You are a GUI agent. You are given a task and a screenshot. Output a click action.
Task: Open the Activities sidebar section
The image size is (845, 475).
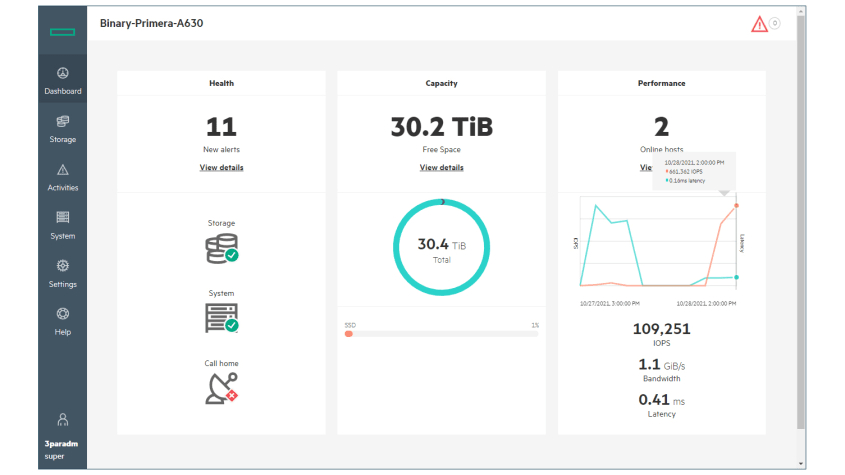(x=63, y=177)
